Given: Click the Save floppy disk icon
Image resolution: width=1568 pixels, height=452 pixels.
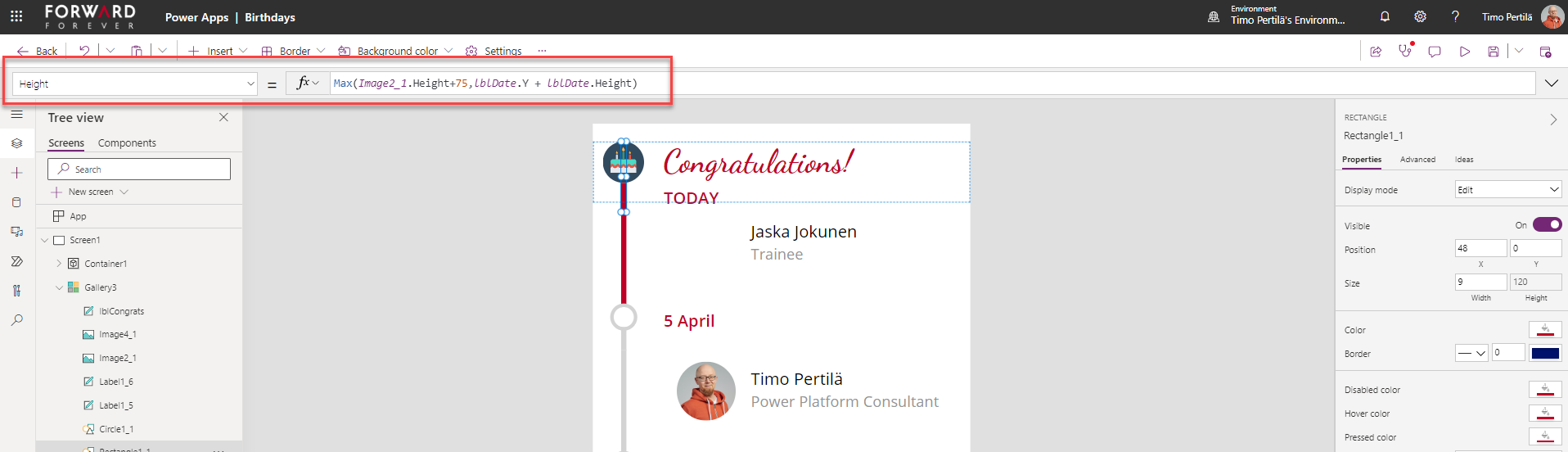Looking at the screenshot, I should point(1493,52).
